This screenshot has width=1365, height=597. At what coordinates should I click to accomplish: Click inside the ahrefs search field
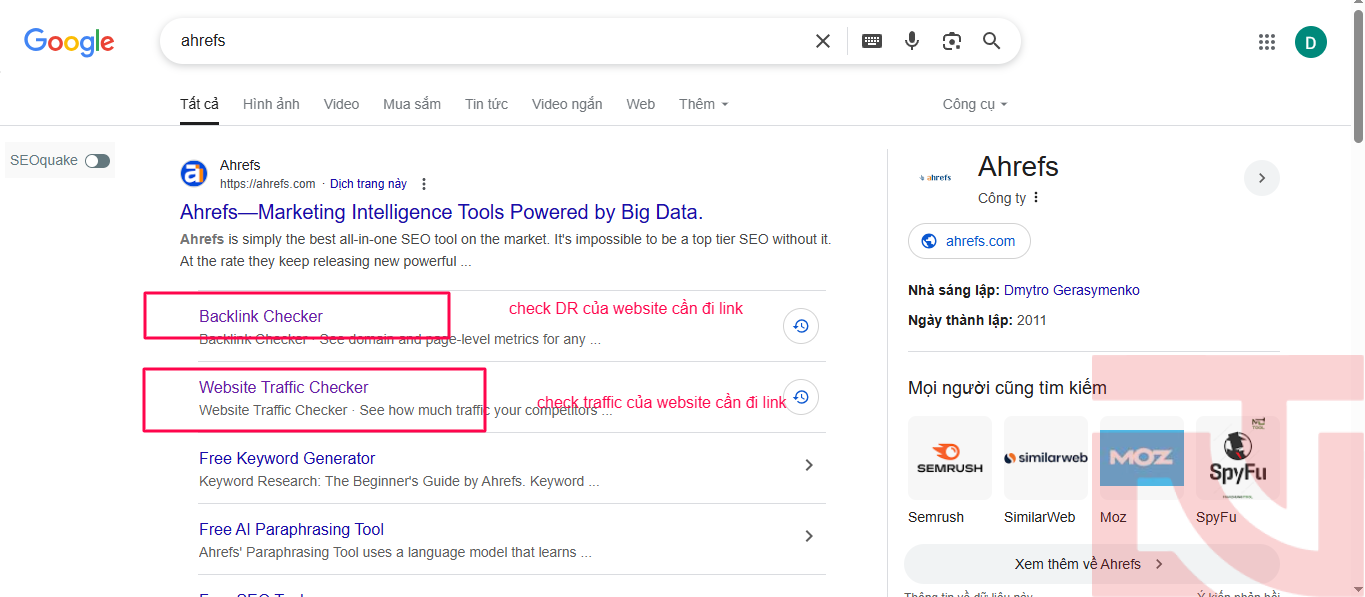pyautogui.click(x=490, y=41)
